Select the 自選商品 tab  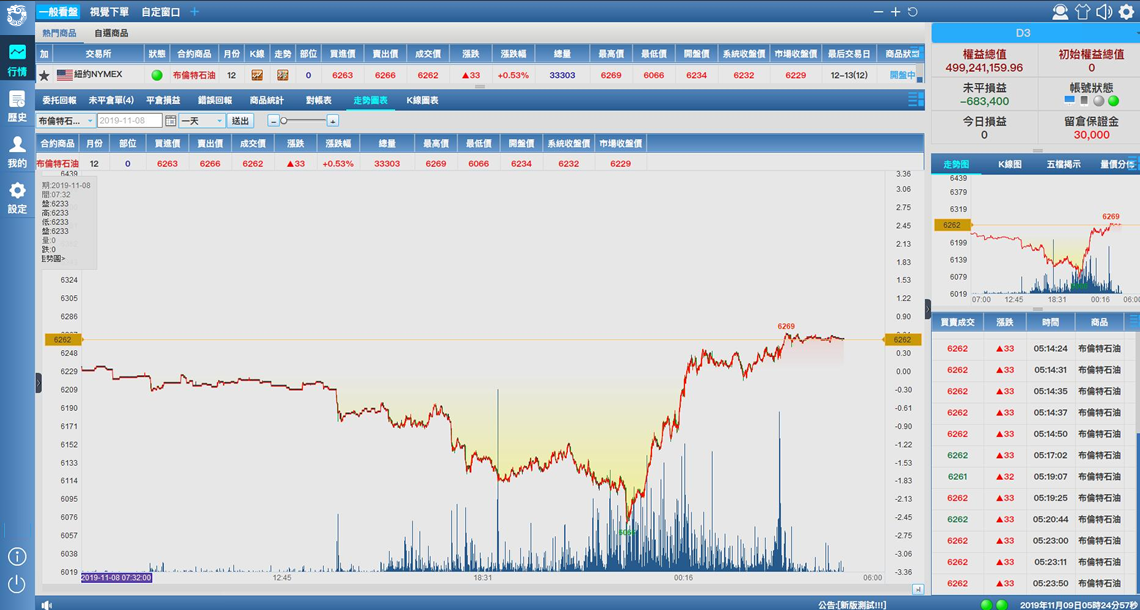click(x=111, y=33)
